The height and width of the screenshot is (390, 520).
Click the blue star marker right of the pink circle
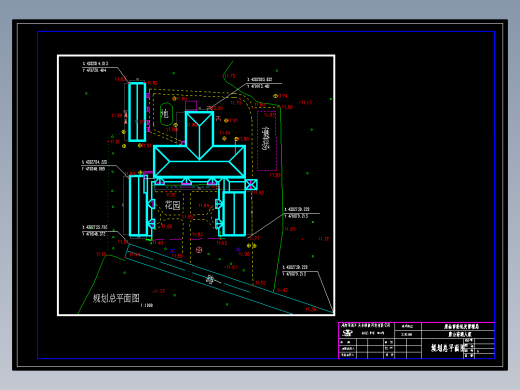238,249
